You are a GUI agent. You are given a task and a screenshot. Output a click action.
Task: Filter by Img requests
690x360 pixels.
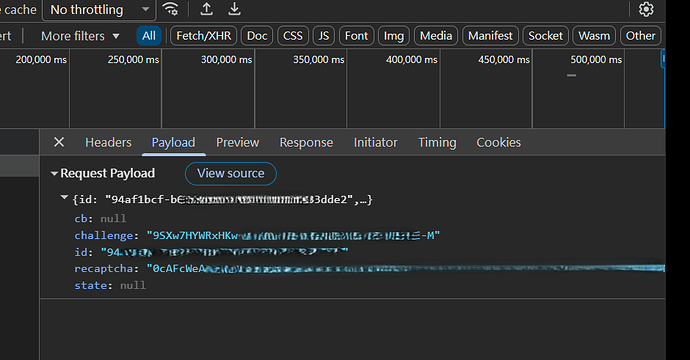(x=394, y=36)
